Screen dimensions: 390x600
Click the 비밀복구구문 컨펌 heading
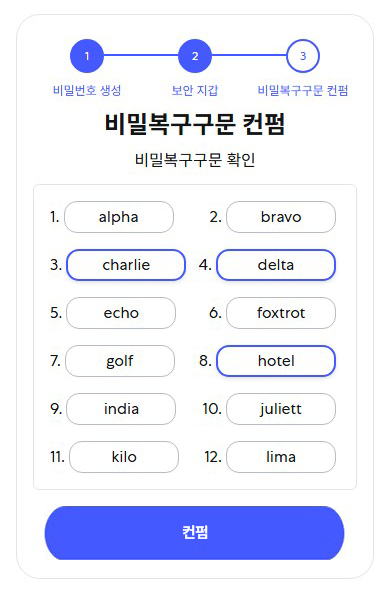tap(195, 124)
